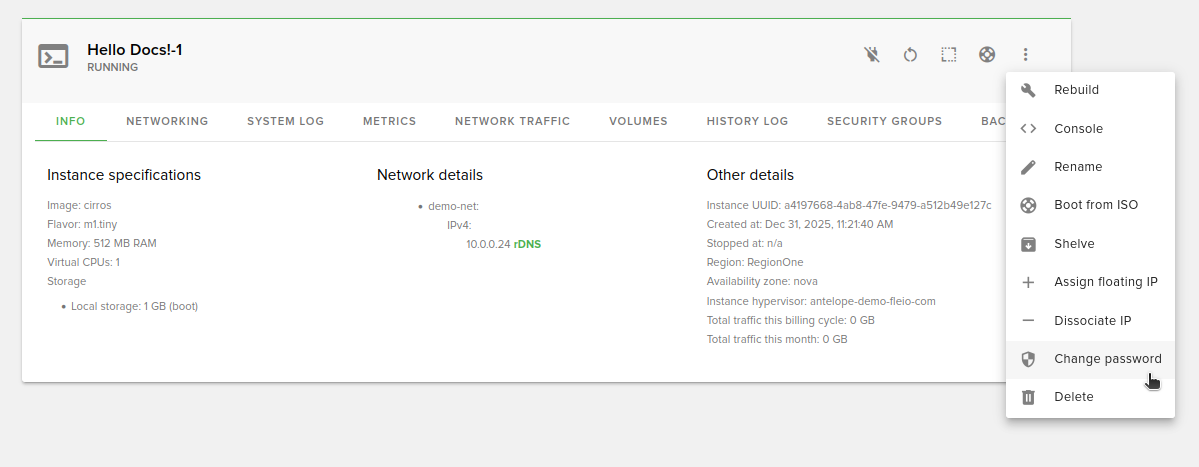The height and width of the screenshot is (467, 1199).
Task: Click Change password in the menu
Action: point(1107,359)
